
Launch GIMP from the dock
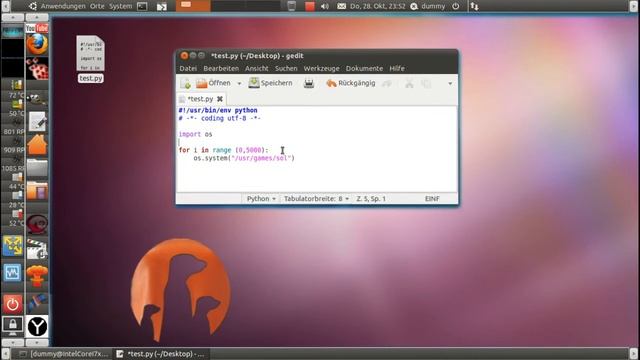click(x=37, y=98)
